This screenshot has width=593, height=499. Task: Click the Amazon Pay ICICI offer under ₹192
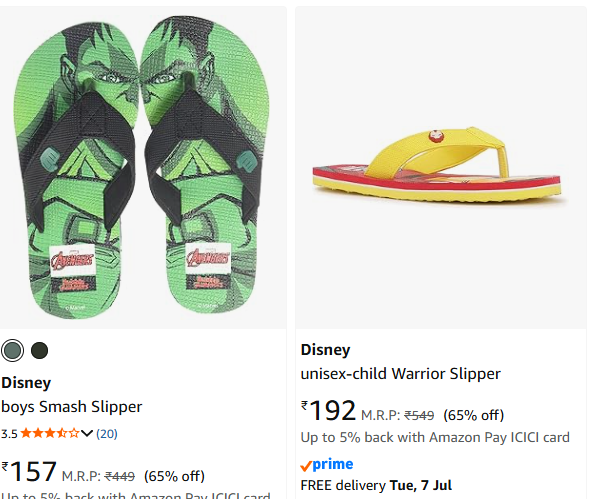pyautogui.click(x=435, y=437)
